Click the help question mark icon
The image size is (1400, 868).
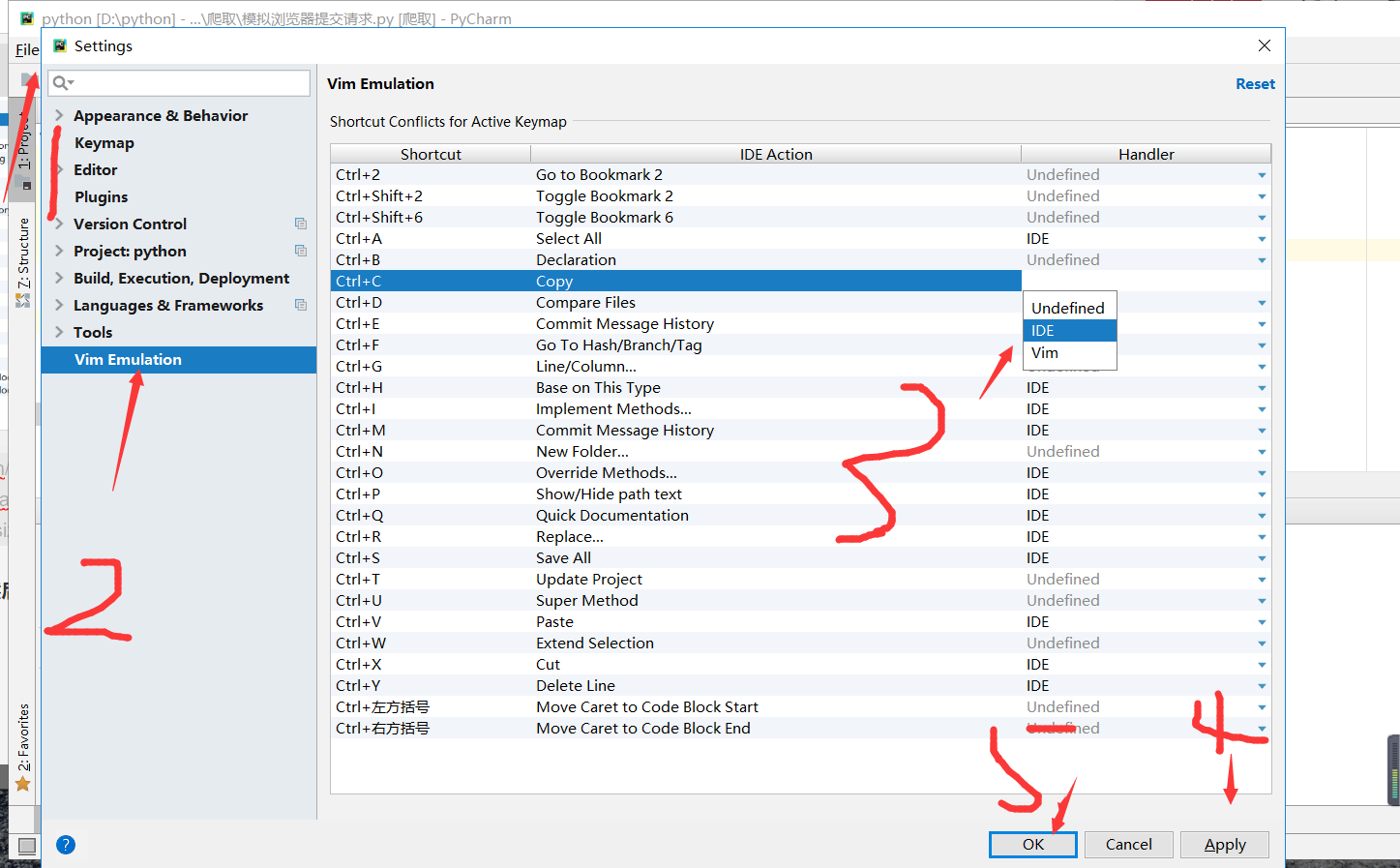coord(65,844)
